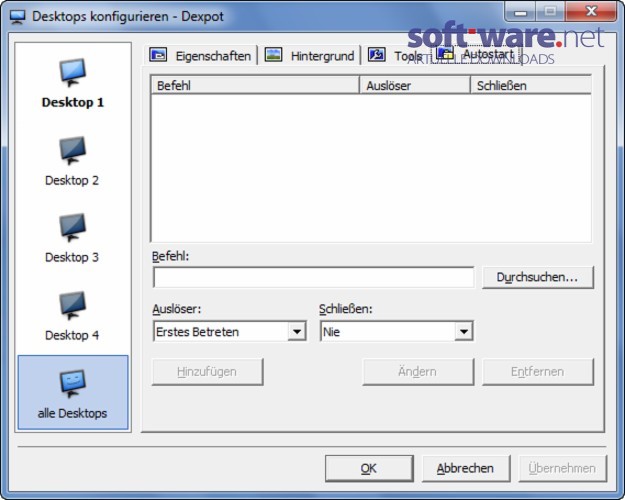The width and height of the screenshot is (625, 500).
Task: Click the Hintergrund landscape tab icon
Action: (273, 55)
